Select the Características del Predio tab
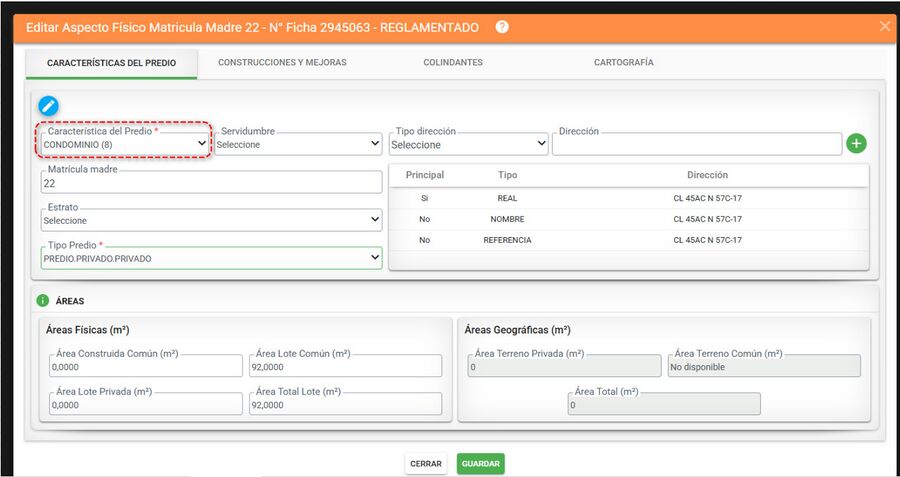The width and height of the screenshot is (900, 477). click(111, 63)
